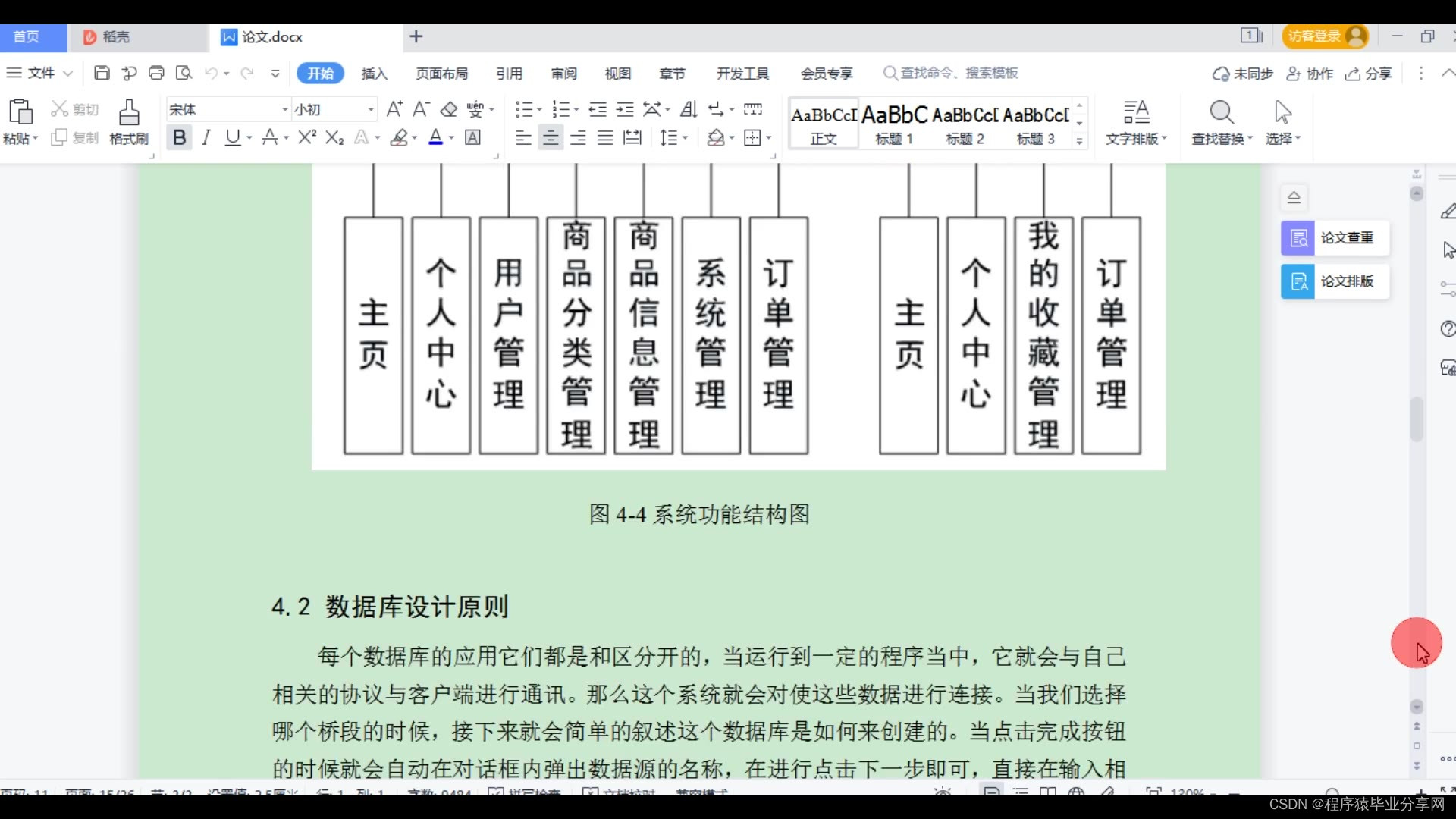Toggle center alignment
The height and width of the screenshot is (819, 1456).
[551, 137]
